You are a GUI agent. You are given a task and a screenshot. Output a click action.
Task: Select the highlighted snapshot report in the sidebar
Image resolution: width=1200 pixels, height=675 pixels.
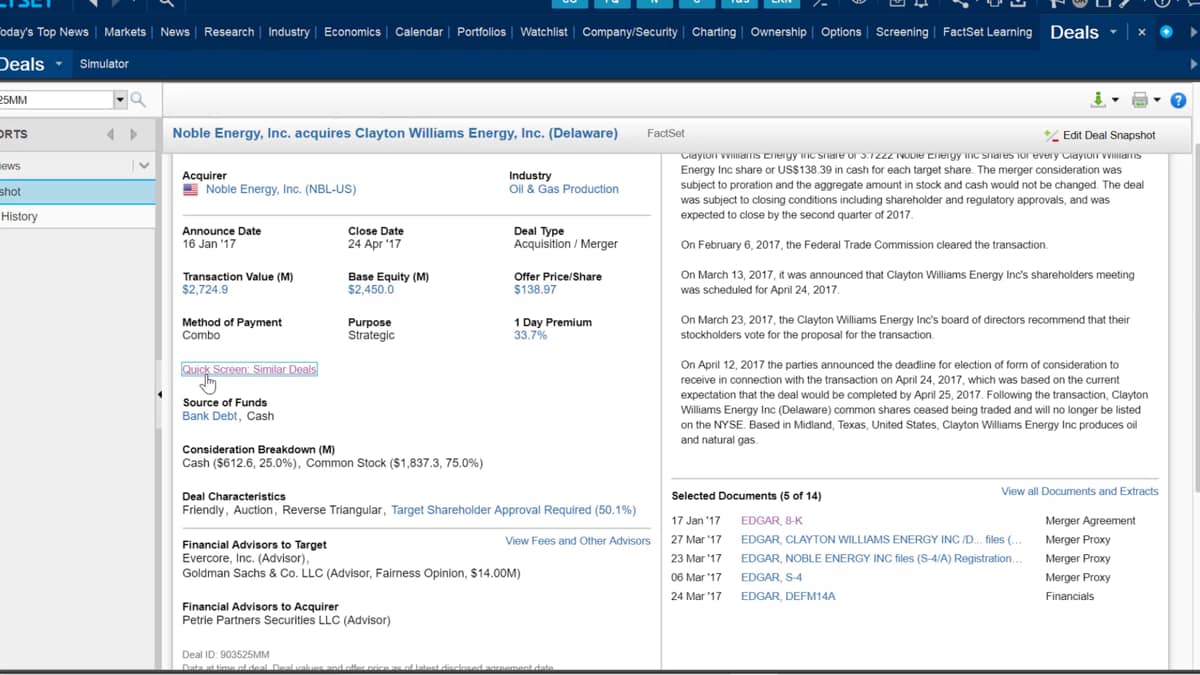click(78, 192)
